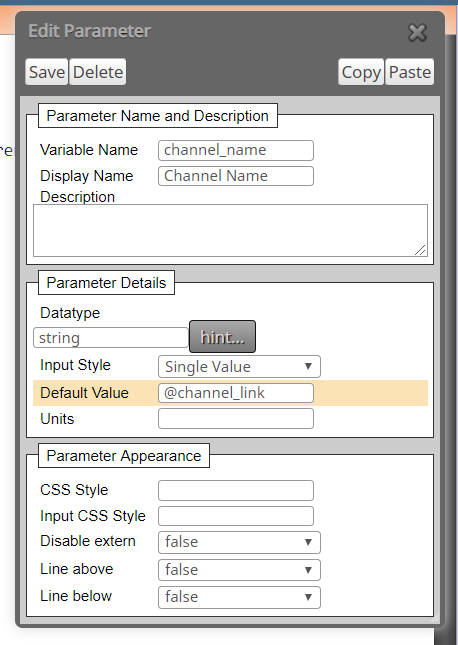Focus the Variable Name field

click(x=236, y=151)
